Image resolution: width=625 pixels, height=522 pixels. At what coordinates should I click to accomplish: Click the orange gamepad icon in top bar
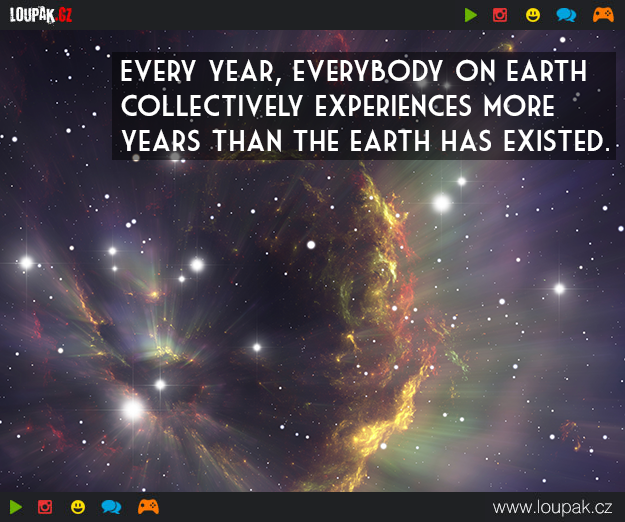[x=602, y=15]
